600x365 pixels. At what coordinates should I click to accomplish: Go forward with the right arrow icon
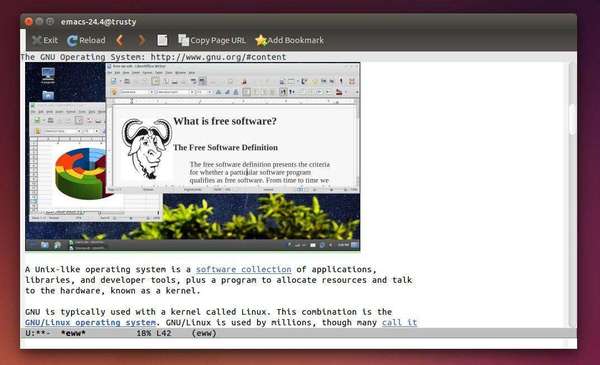pos(142,40)
